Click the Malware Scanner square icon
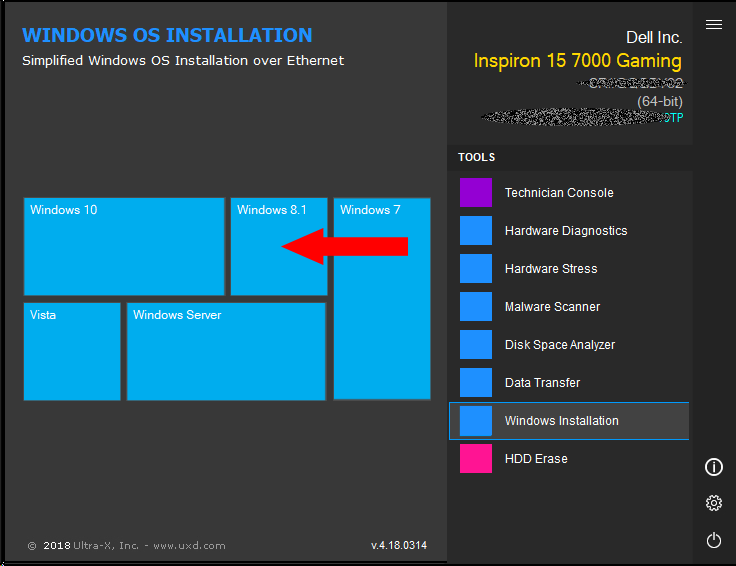 476,307
